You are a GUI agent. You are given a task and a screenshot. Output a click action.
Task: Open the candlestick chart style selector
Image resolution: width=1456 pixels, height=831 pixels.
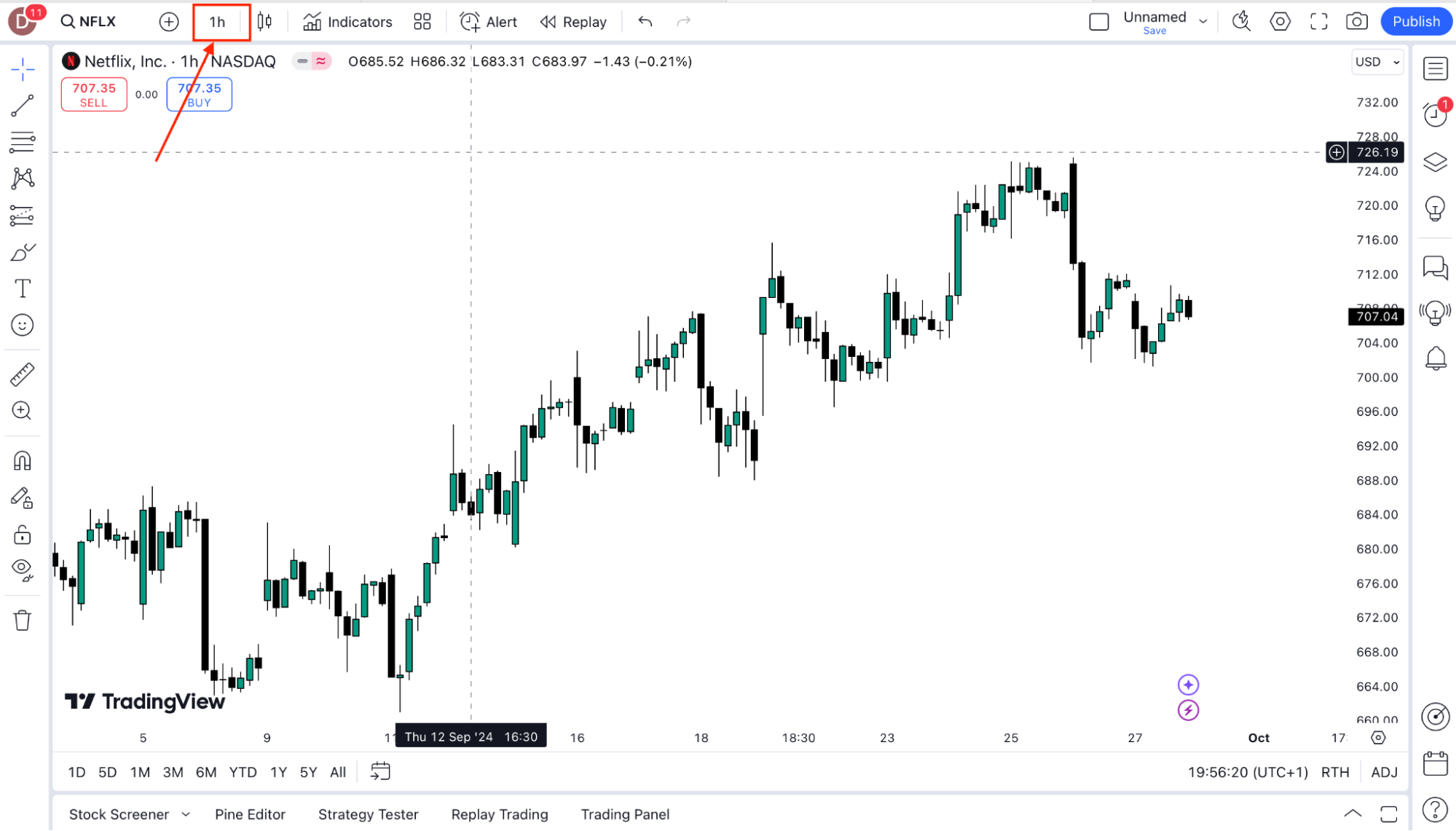265,22
